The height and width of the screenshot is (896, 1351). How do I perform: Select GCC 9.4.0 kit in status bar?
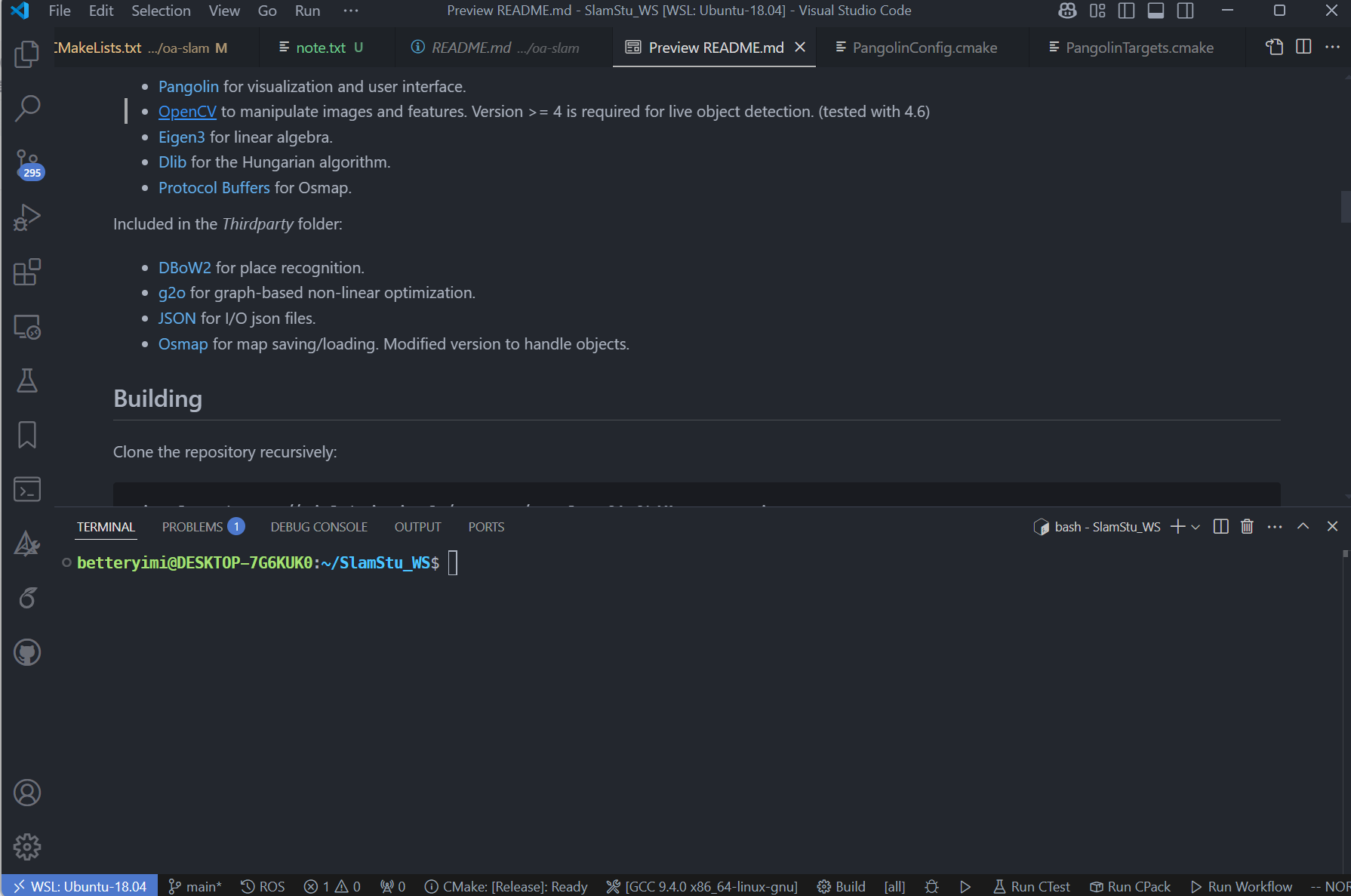702,886
